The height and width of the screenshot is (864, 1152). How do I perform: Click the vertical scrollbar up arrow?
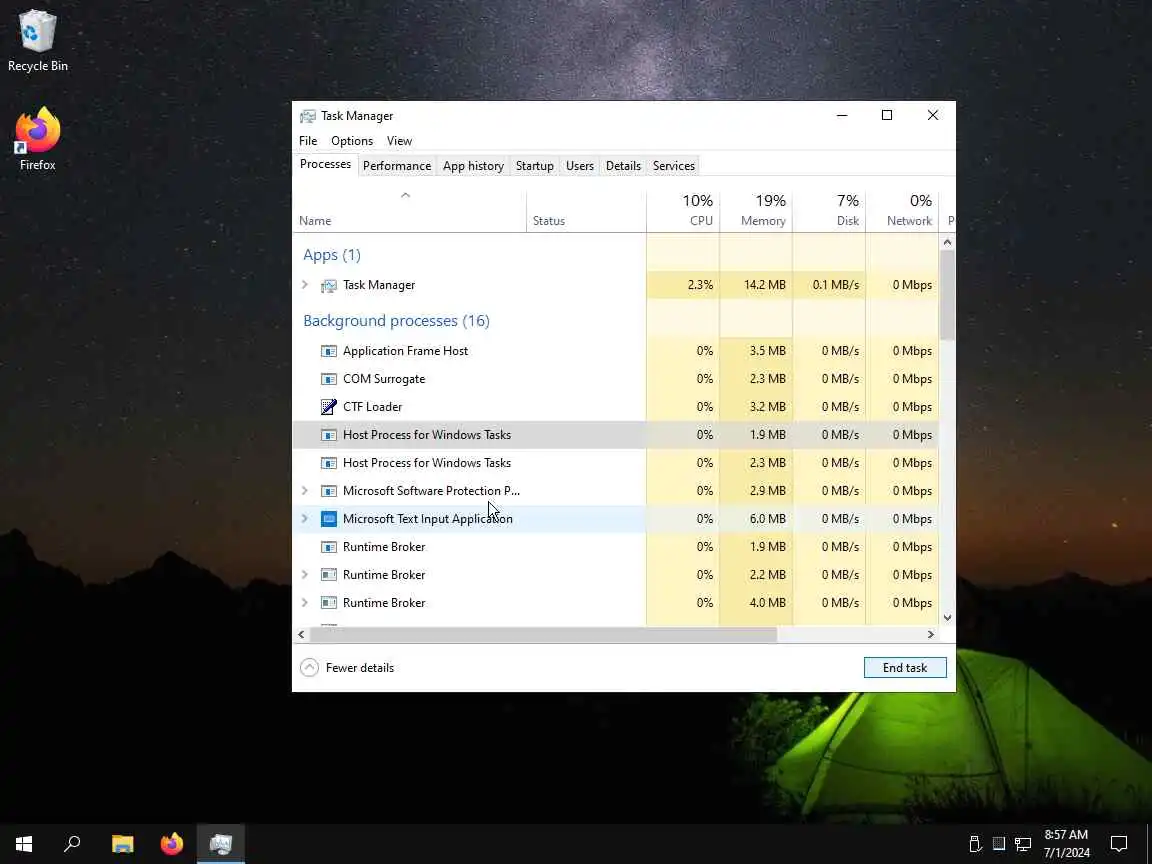point(947,242)
